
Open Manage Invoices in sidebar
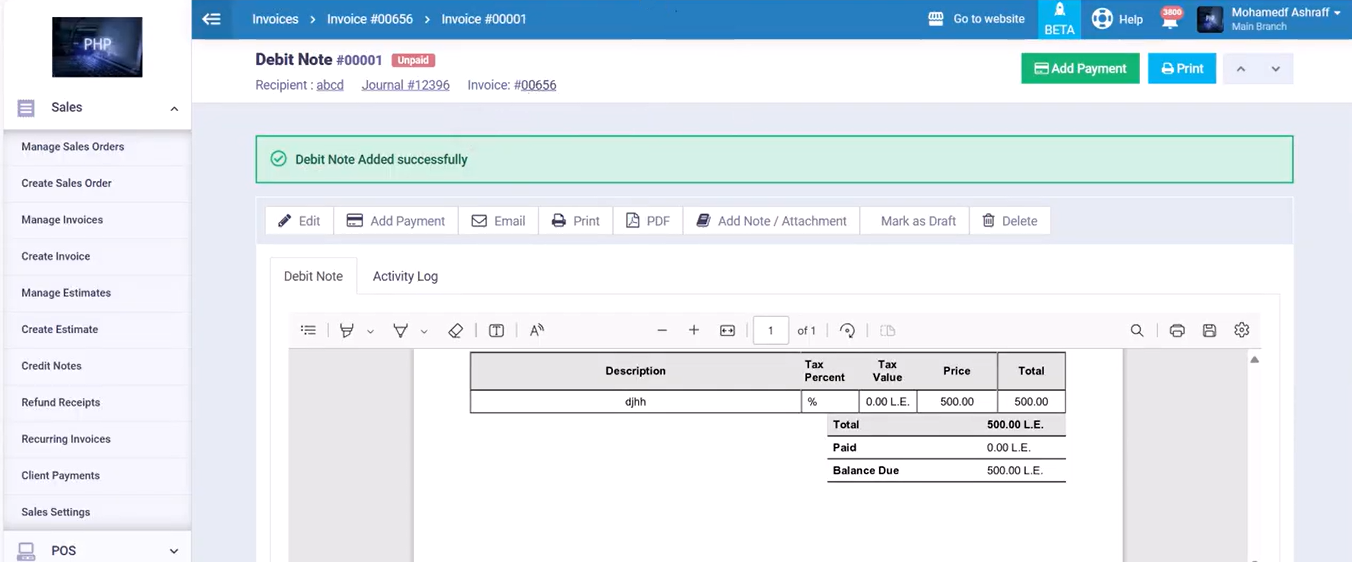tap(62, 220)
